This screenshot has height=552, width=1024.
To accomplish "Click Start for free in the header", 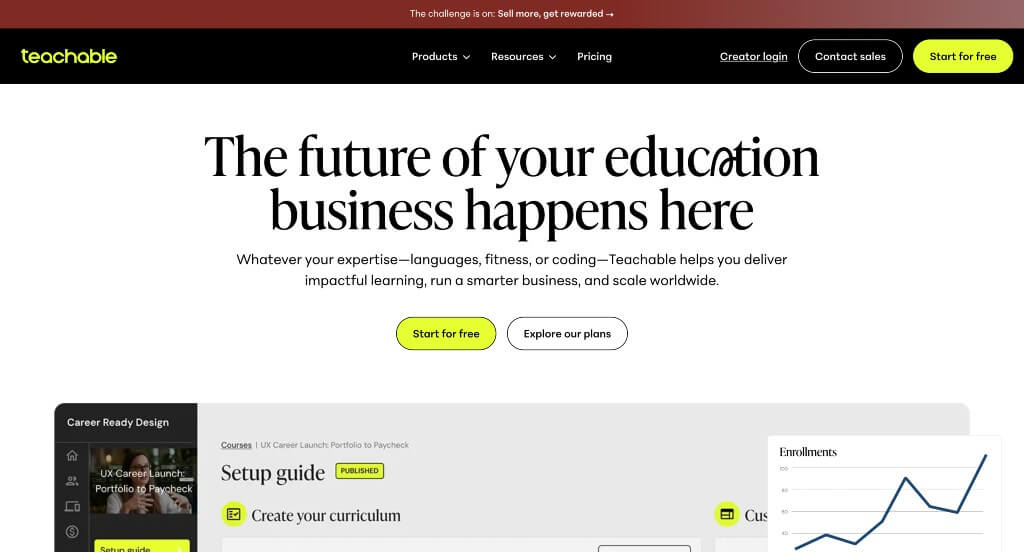I will click(x=962, y=57).
